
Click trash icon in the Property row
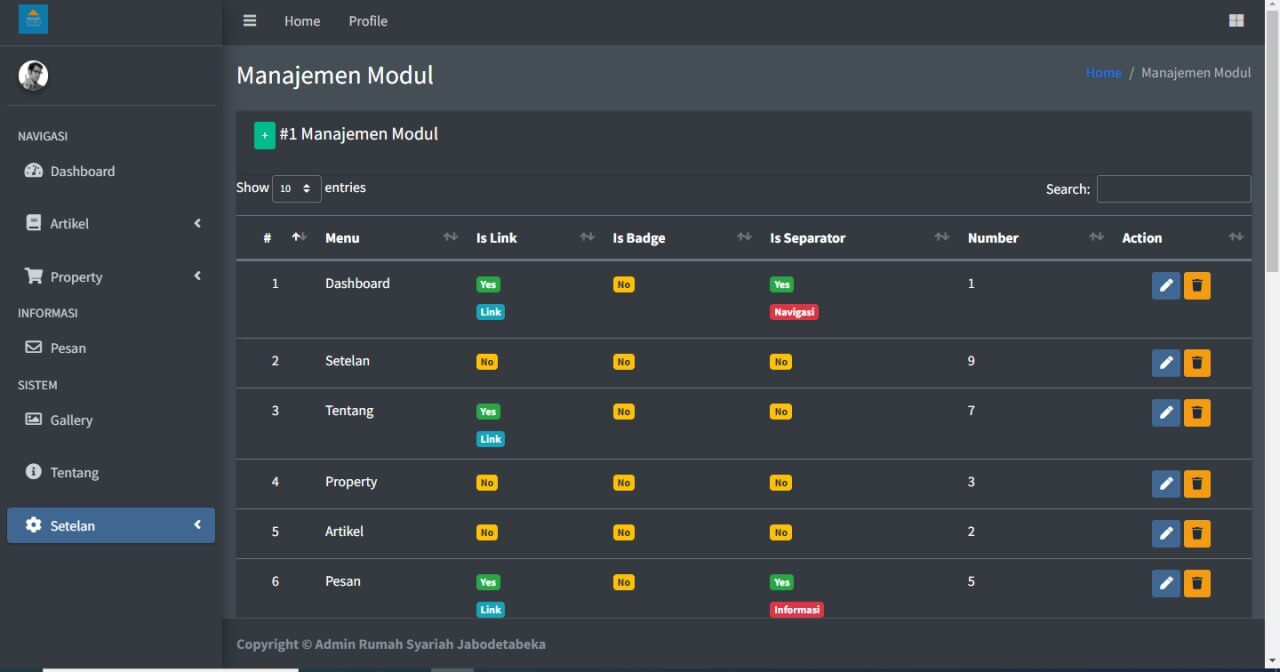[1196, 484]
